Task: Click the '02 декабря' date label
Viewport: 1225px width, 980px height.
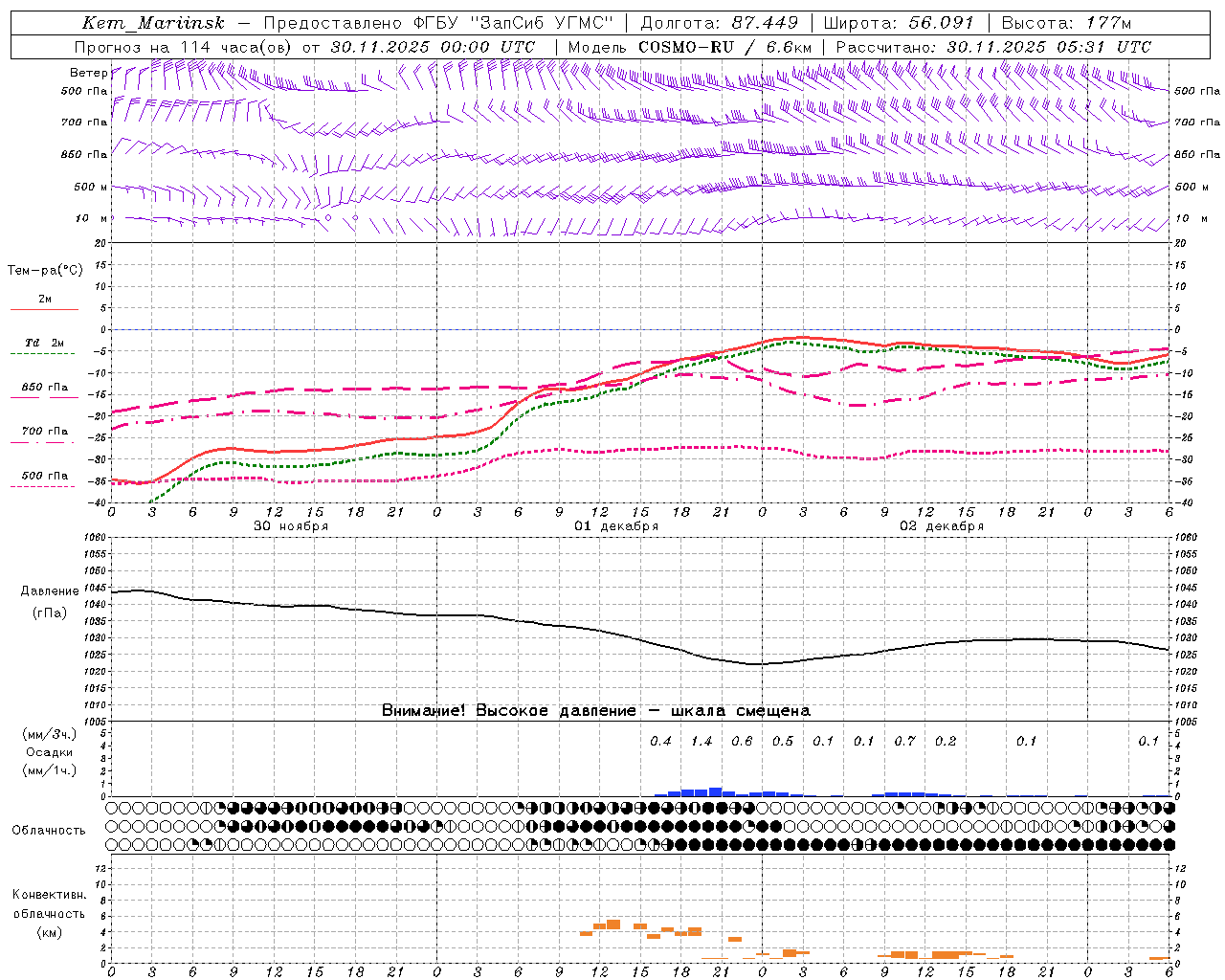Action: click(x=942, y=526)
